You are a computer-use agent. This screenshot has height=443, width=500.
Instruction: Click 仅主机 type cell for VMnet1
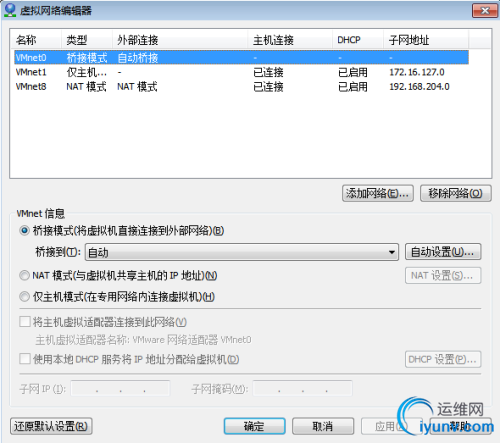tap(86, 72)
